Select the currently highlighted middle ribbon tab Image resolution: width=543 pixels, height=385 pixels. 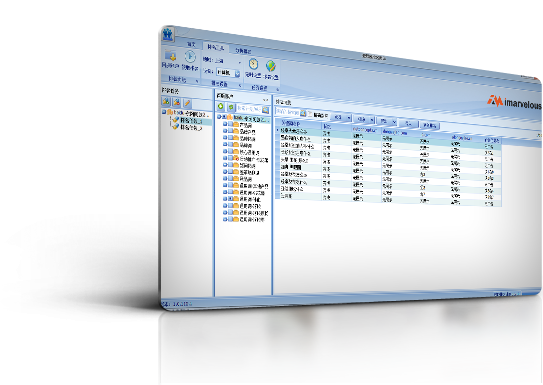pyautogui.click(x=215, y=47)
